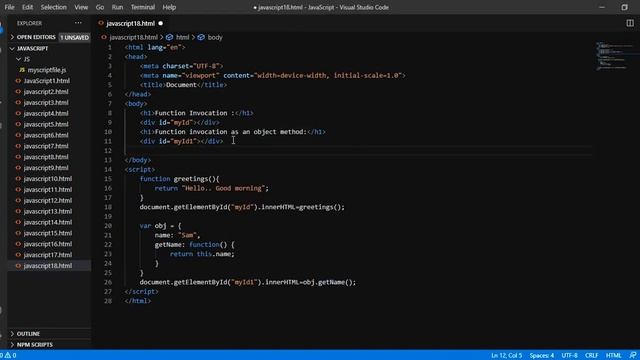Open javascript17.html file
This screenshot has width=640, height=360.
click(x=47, y=255)
